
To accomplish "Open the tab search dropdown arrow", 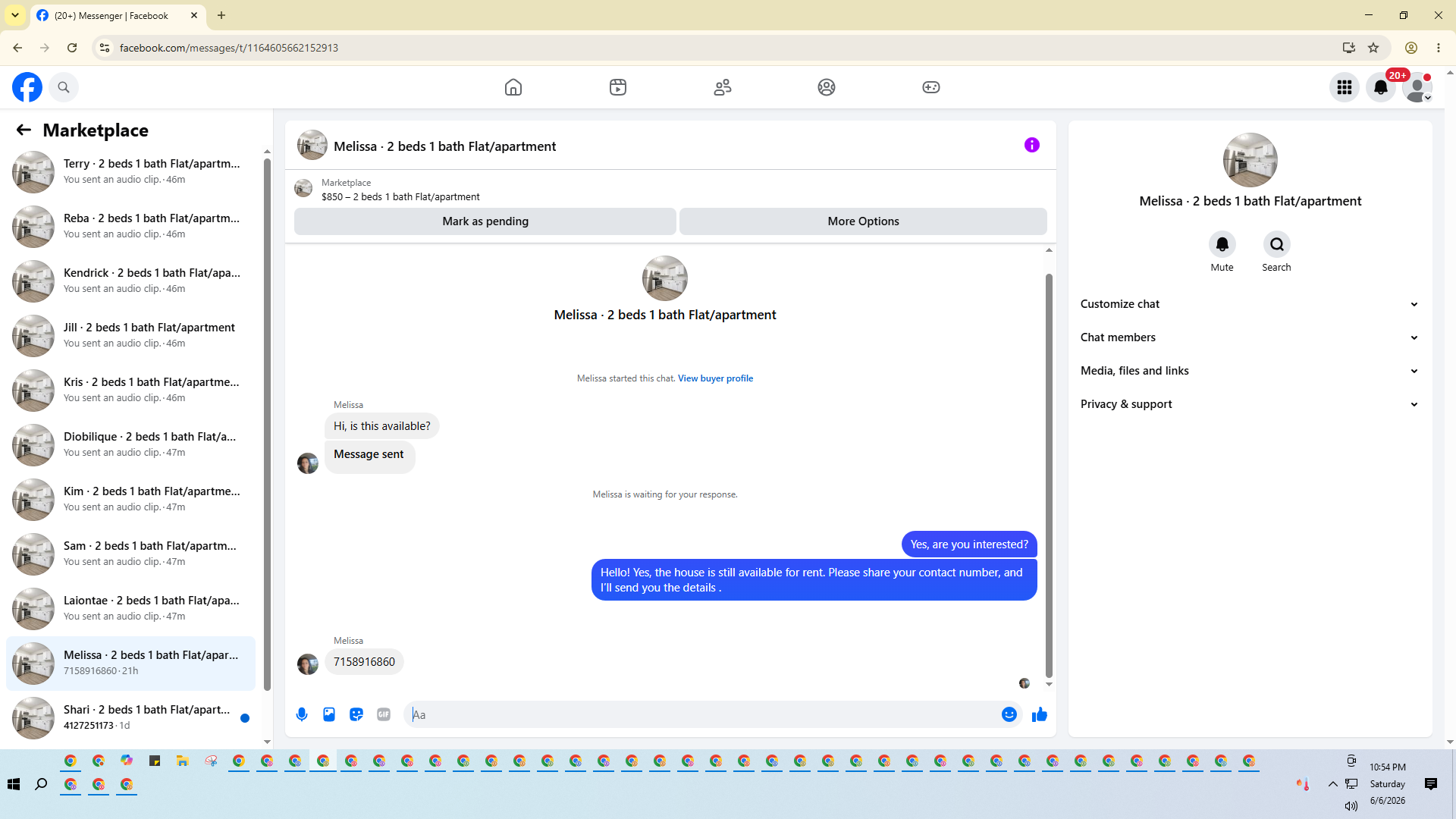I will pyautogui.click(x=15, y=15).
